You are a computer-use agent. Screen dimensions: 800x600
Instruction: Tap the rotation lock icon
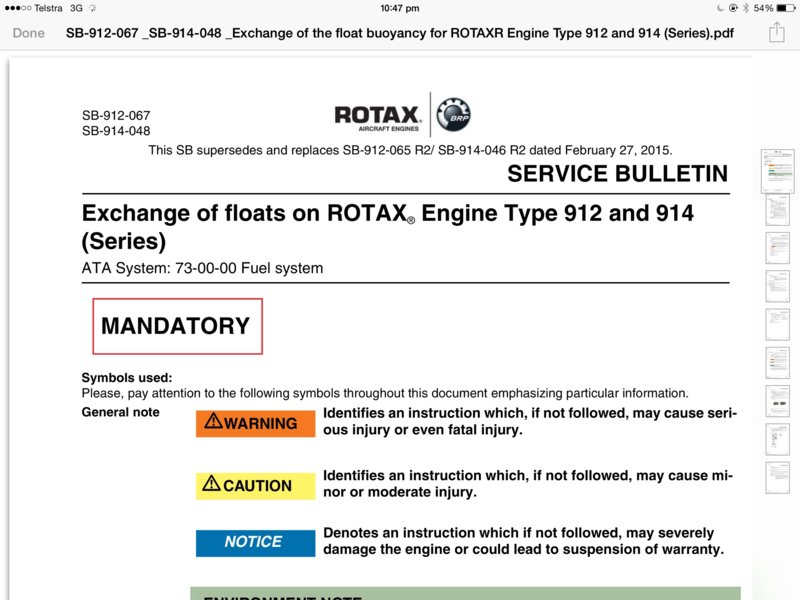point(734,8)
